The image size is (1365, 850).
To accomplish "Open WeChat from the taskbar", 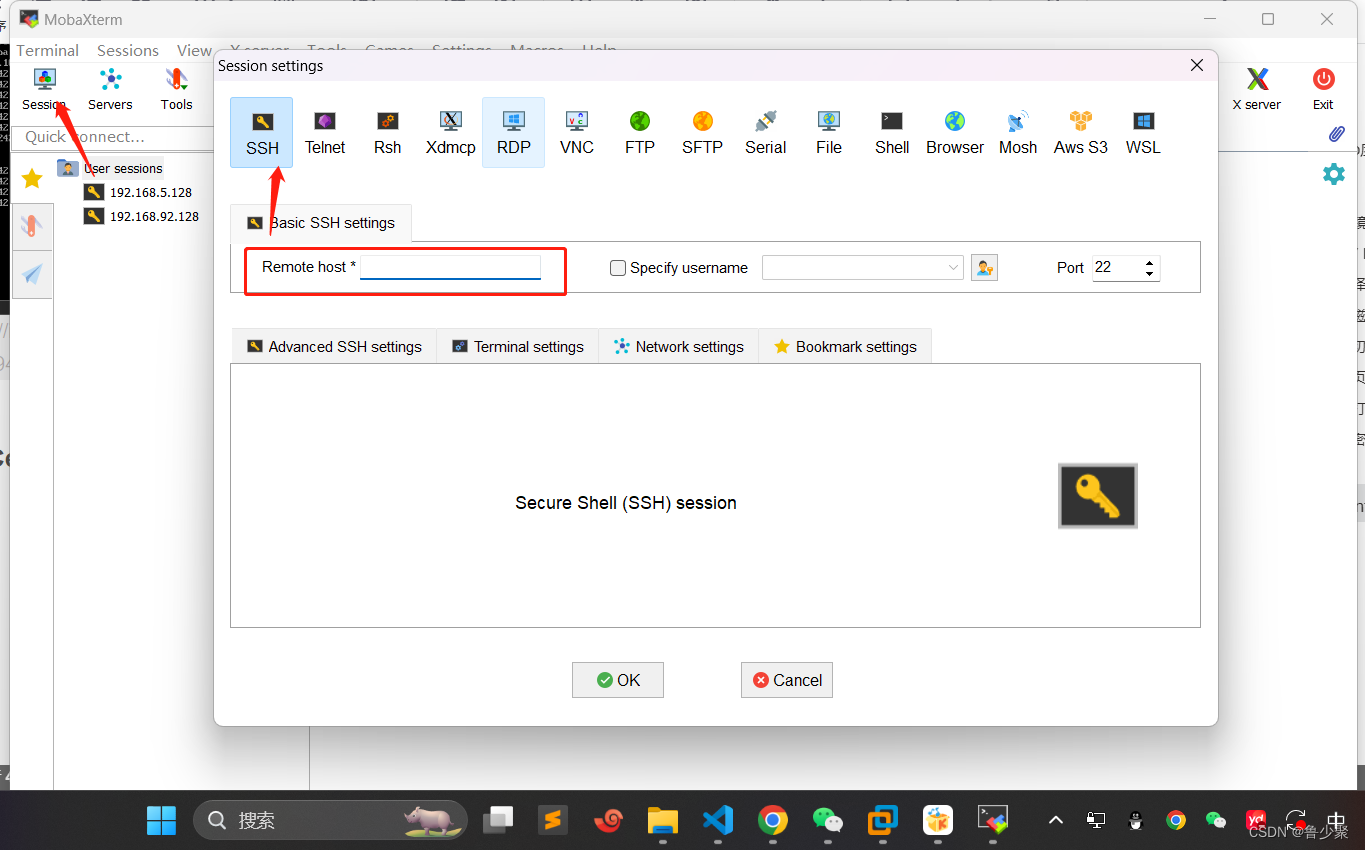I will (827, 820).
